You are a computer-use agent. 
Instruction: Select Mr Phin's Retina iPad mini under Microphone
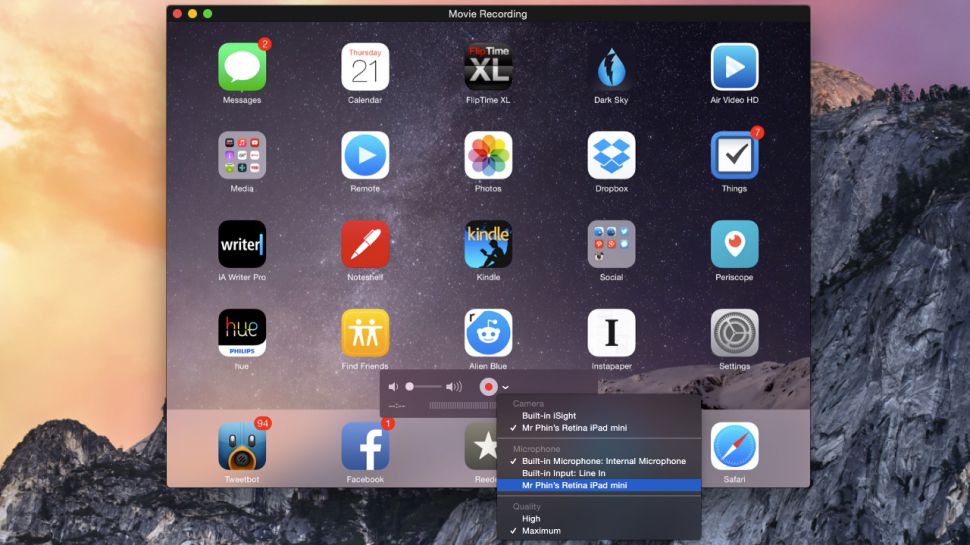coord(599,485)
